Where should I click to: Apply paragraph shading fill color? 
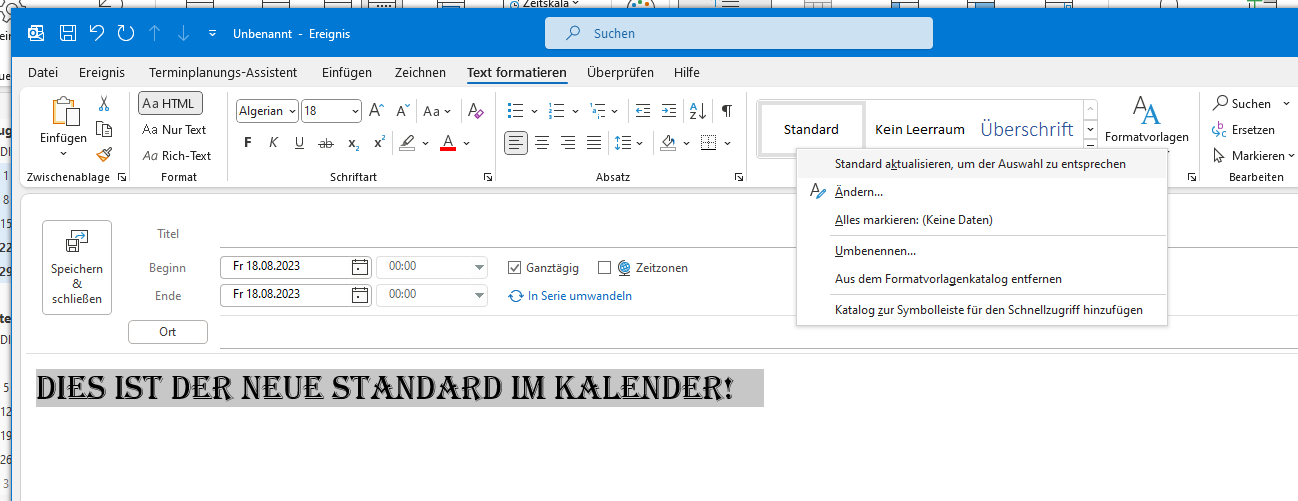(670, 143)
